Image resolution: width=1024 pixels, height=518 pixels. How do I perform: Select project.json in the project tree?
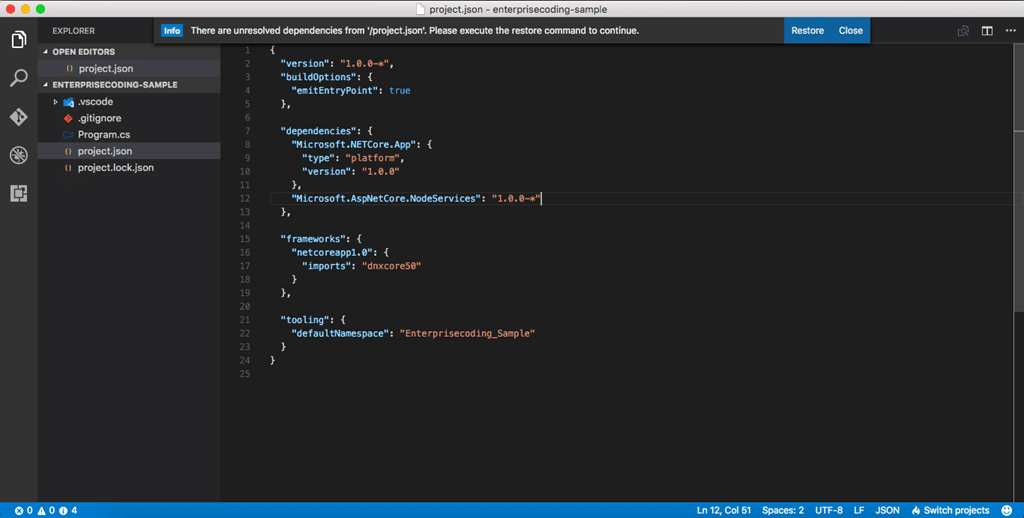coord(129,151)
